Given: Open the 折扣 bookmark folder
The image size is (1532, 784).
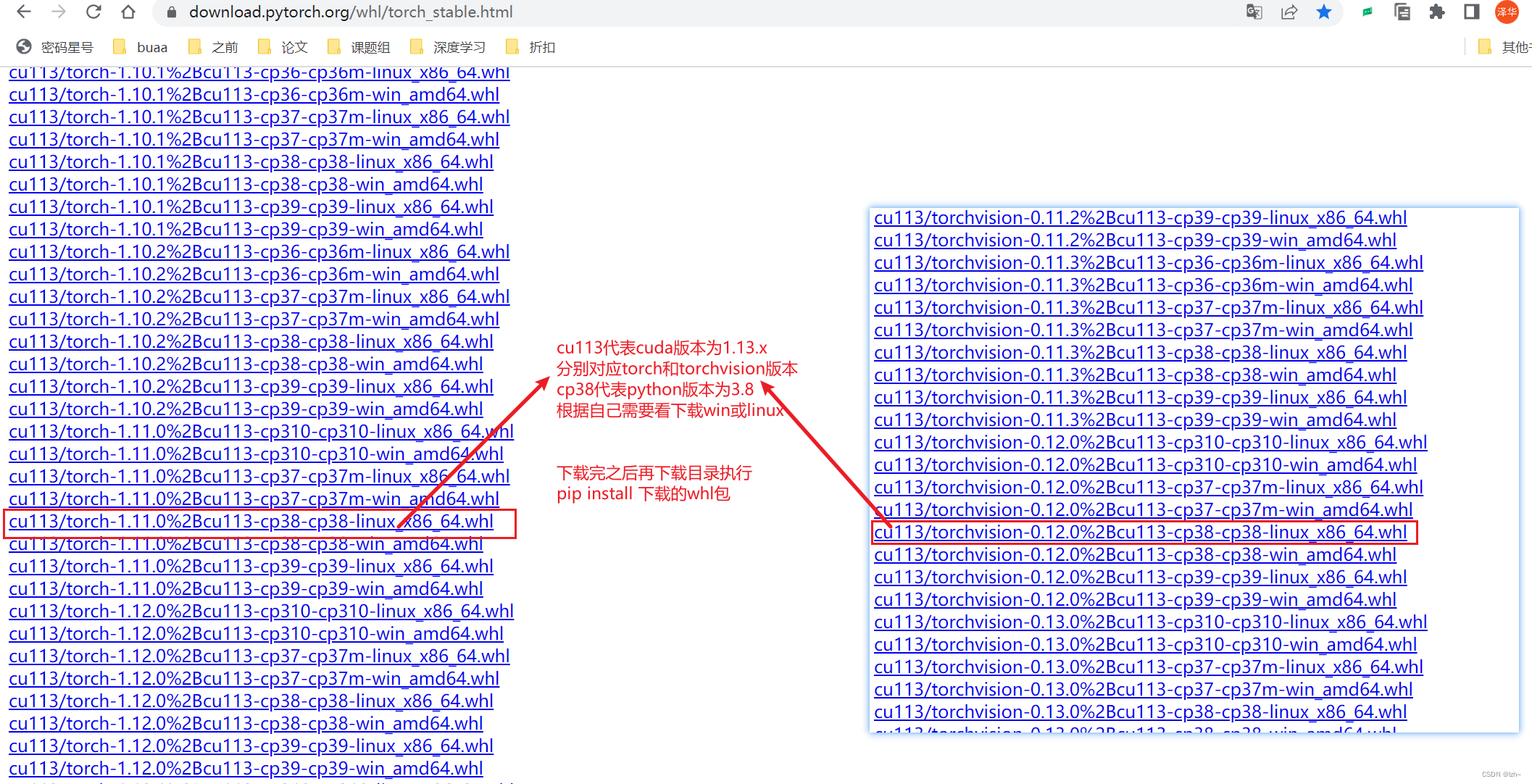Looking at the screenshot, I should [x=530, y=47].
